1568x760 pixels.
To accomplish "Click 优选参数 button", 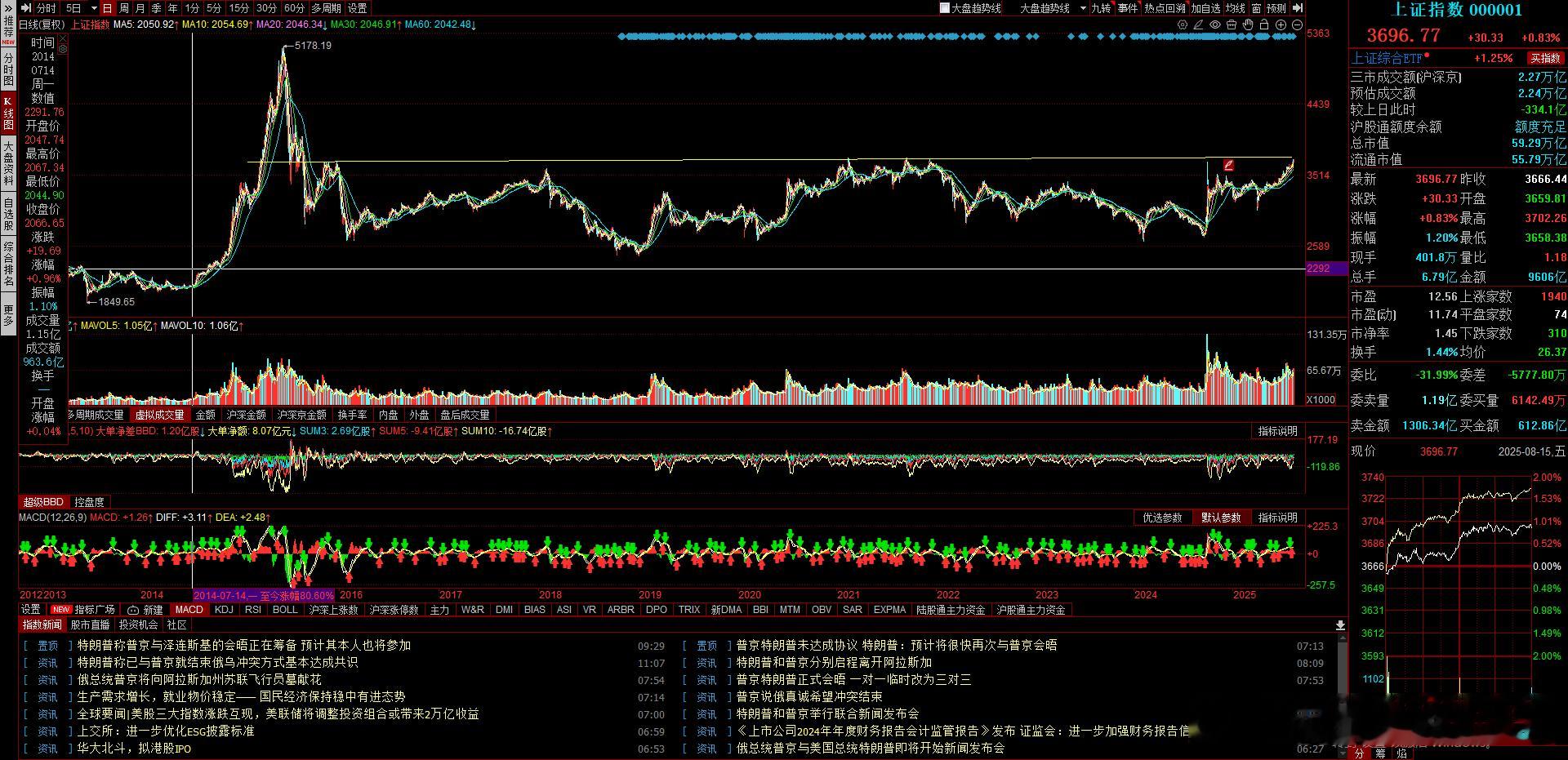I will click(x=1162, y=518).
